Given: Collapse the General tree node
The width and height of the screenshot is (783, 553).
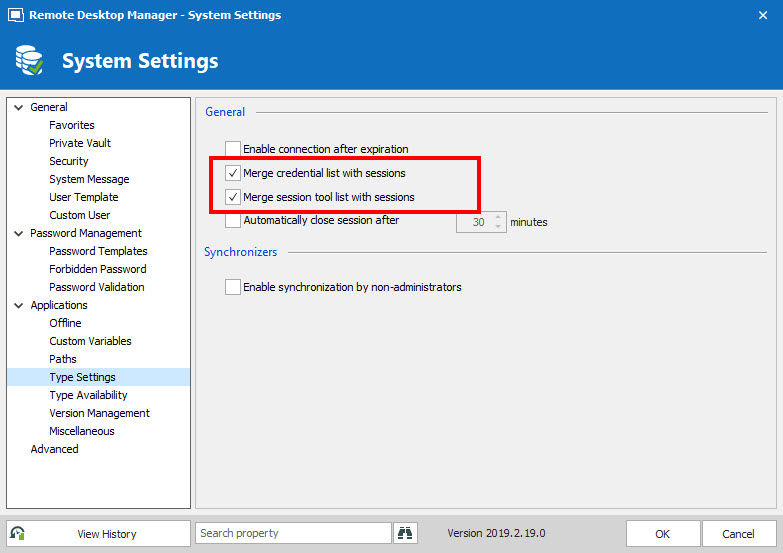Looking at the screenshot, I should click(x=18, y=107).
